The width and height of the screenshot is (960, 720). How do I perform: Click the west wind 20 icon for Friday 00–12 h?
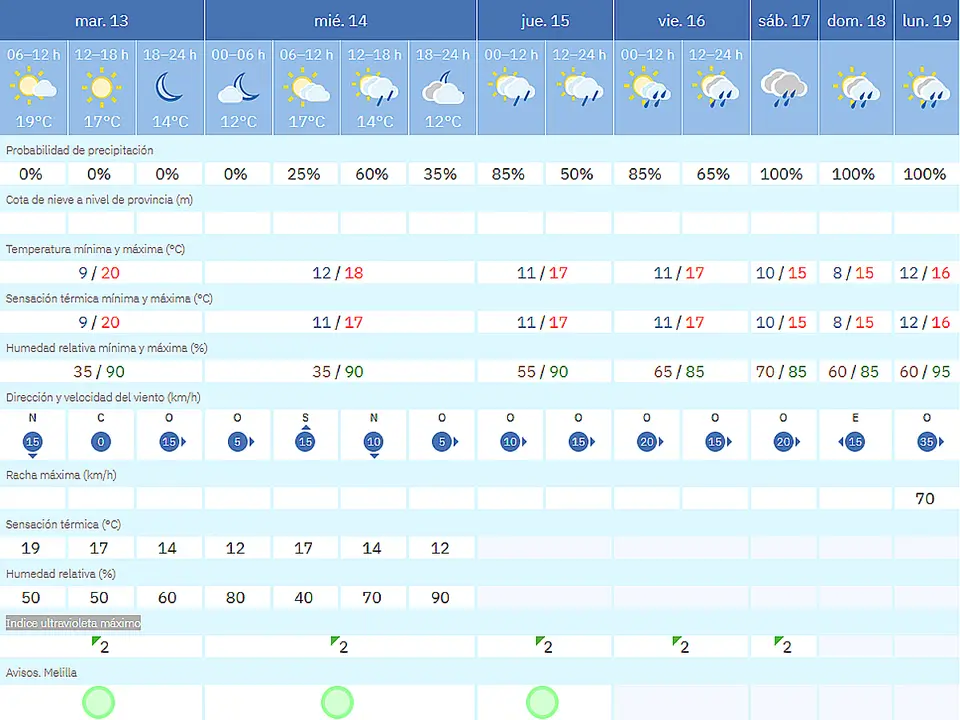click(x=649, y=441)
